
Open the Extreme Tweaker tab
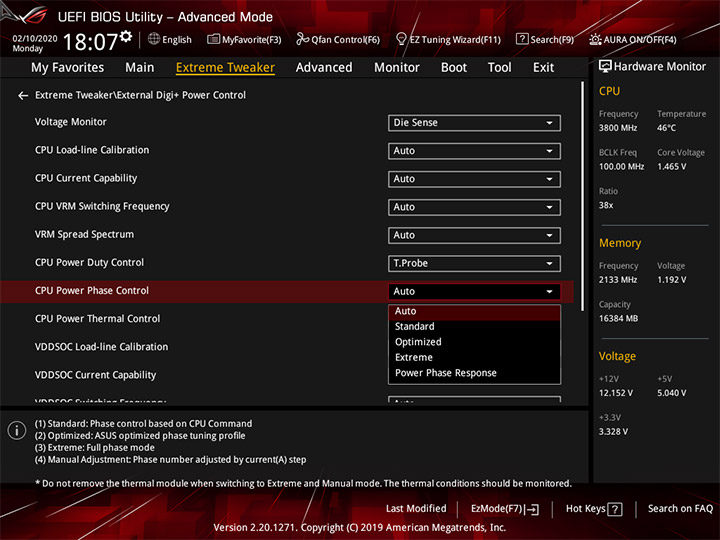[225, 68]
